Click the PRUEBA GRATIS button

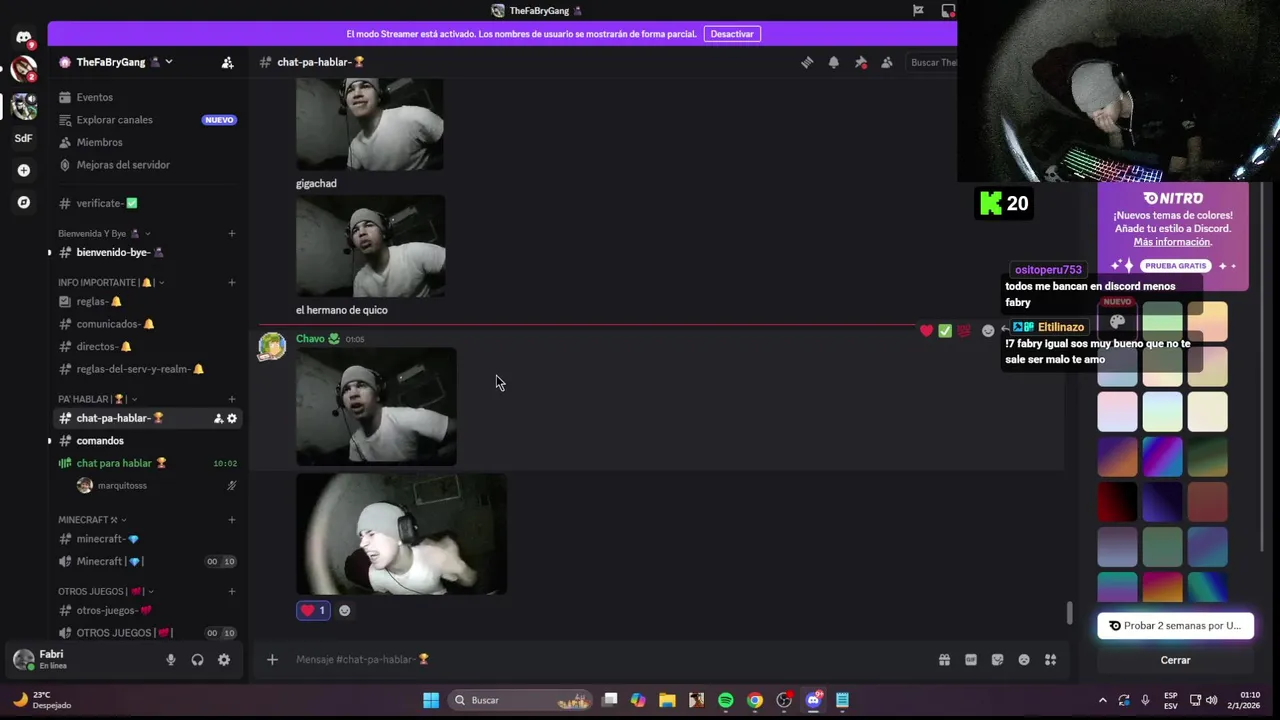[1176, 266]
